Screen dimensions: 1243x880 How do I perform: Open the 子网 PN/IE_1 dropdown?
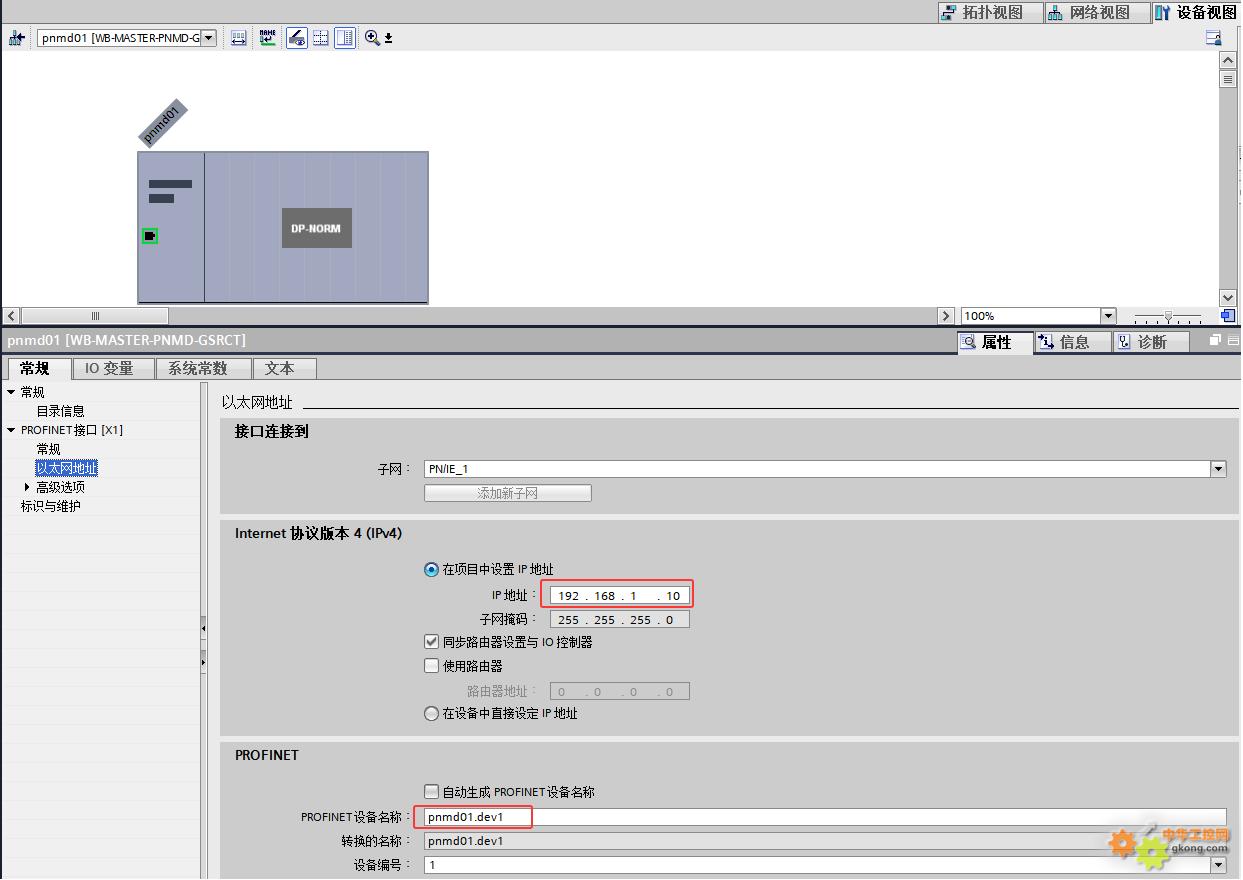(1217, 469)
